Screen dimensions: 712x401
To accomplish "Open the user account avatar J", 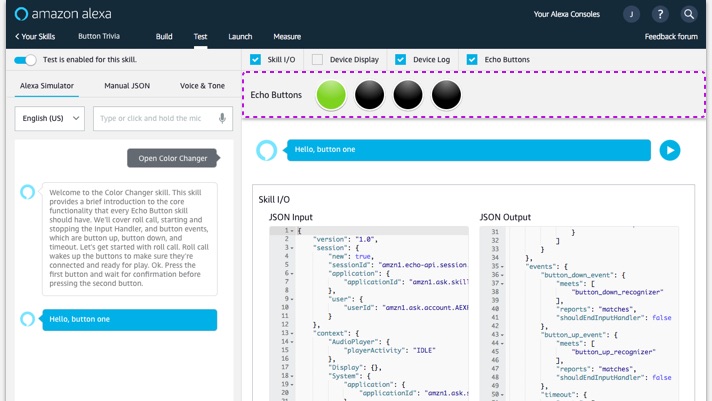I will click(631, 14).
